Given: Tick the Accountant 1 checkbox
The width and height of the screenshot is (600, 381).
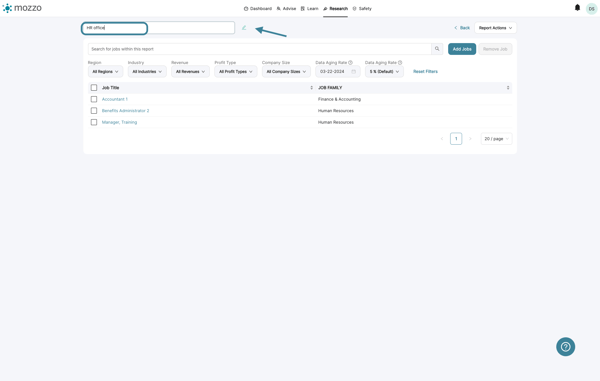Looking at the screenshot, I should [94, 99].
